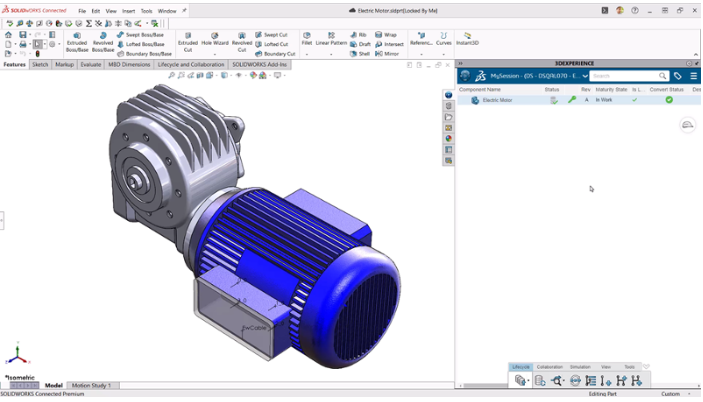Click the user profile avatar
This screenshot has height=402, width=703.
click(620, 10)
